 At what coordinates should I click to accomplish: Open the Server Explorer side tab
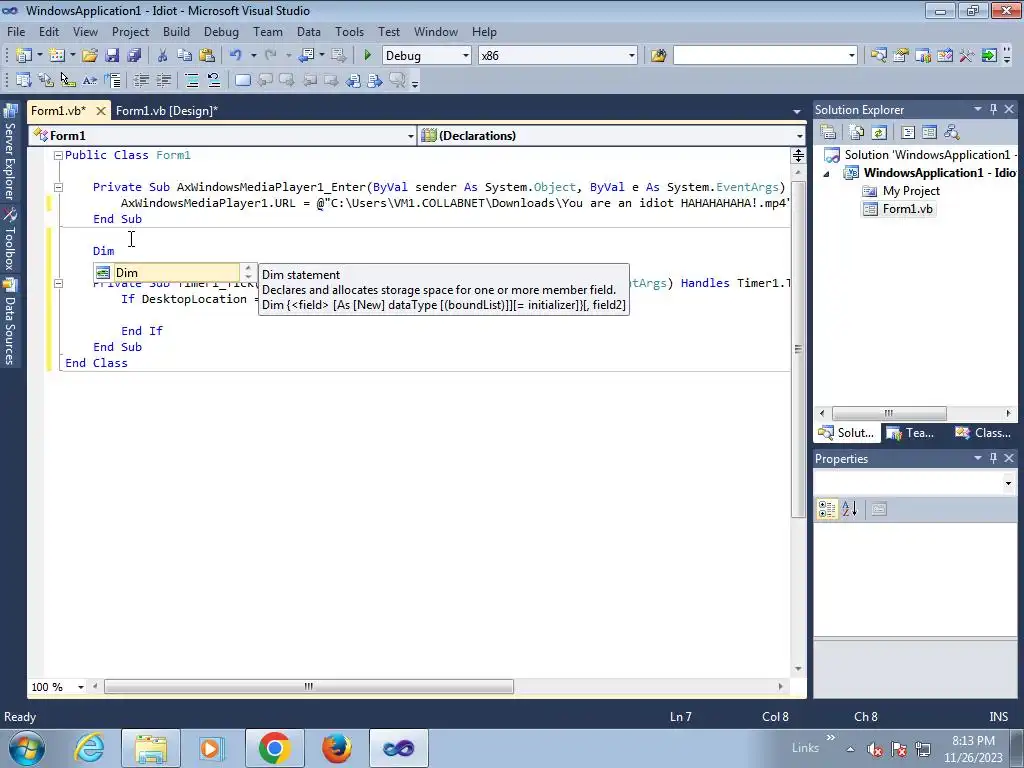coord(10,153)
